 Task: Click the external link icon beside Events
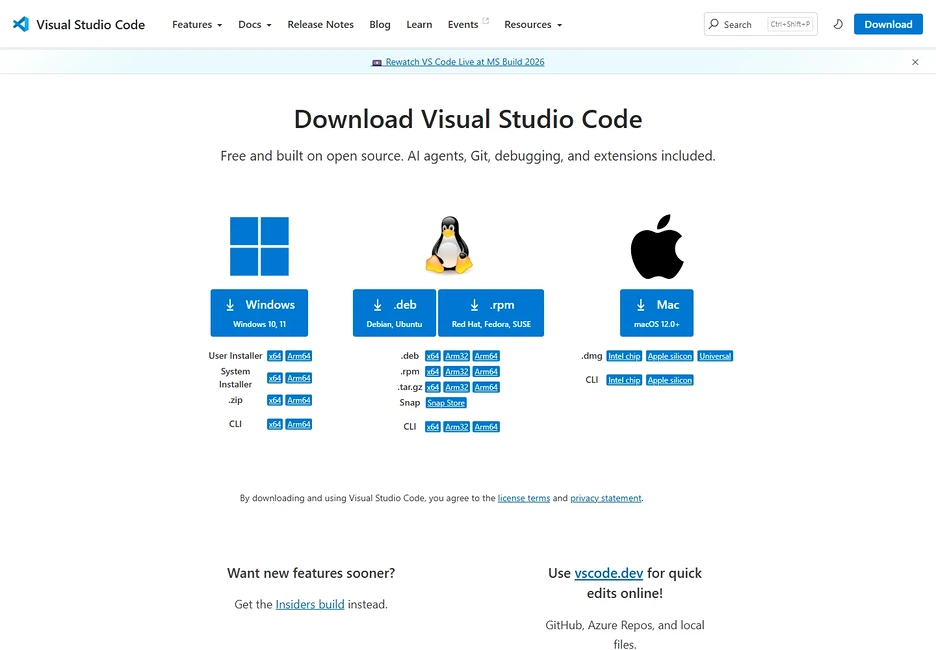pyautogui.click(x=485, y=20)
